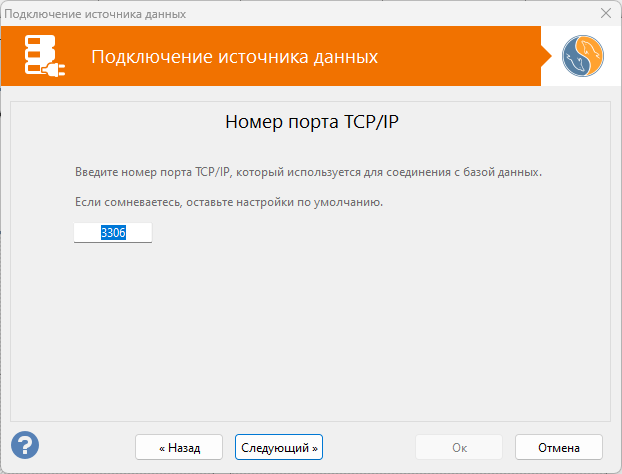Click empty orange banner area right of the title
Viewport: 622px width, 474px height.
click(460, 56)
